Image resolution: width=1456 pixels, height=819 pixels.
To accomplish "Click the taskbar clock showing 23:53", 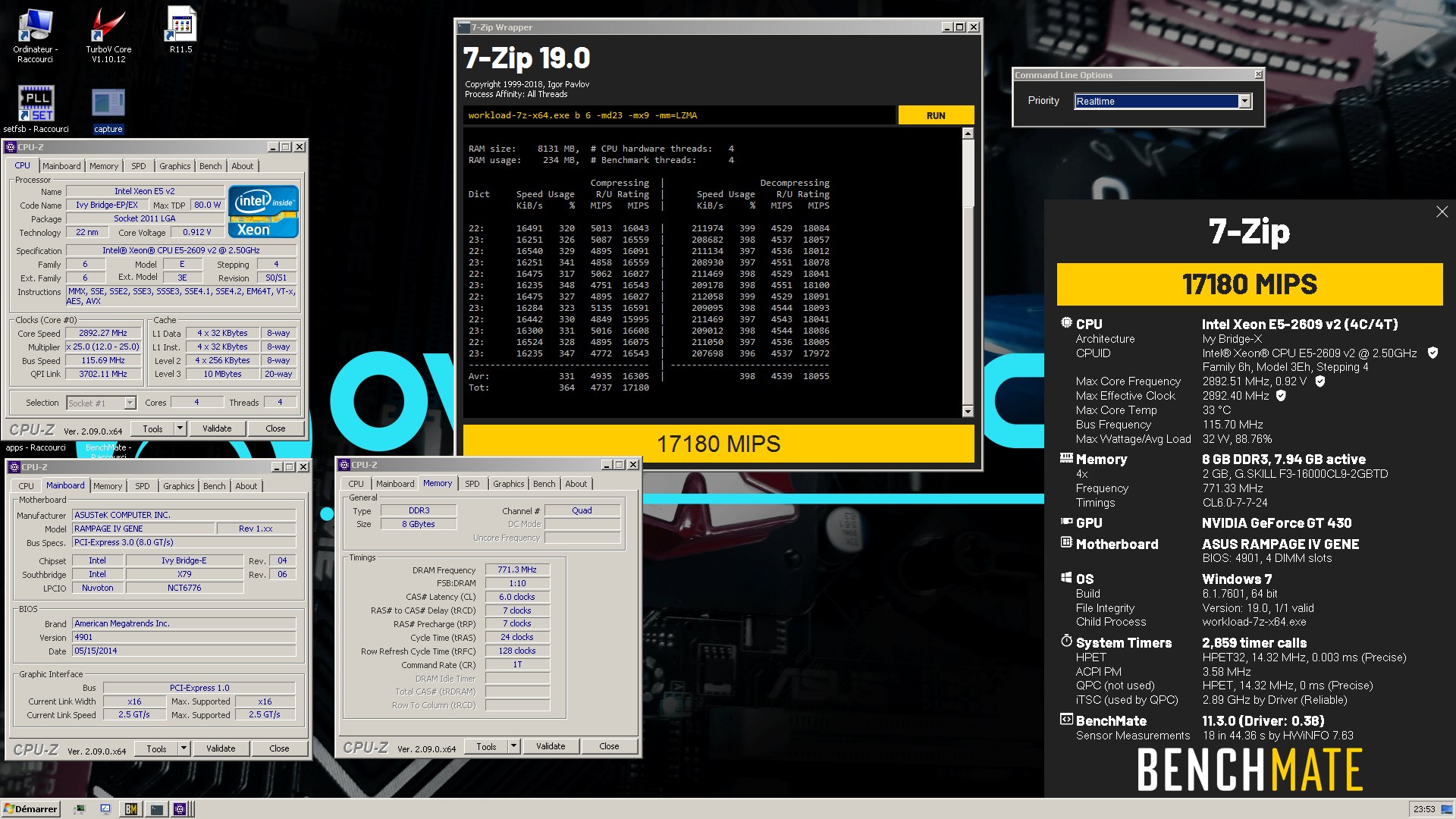I will pos(1424,809).
